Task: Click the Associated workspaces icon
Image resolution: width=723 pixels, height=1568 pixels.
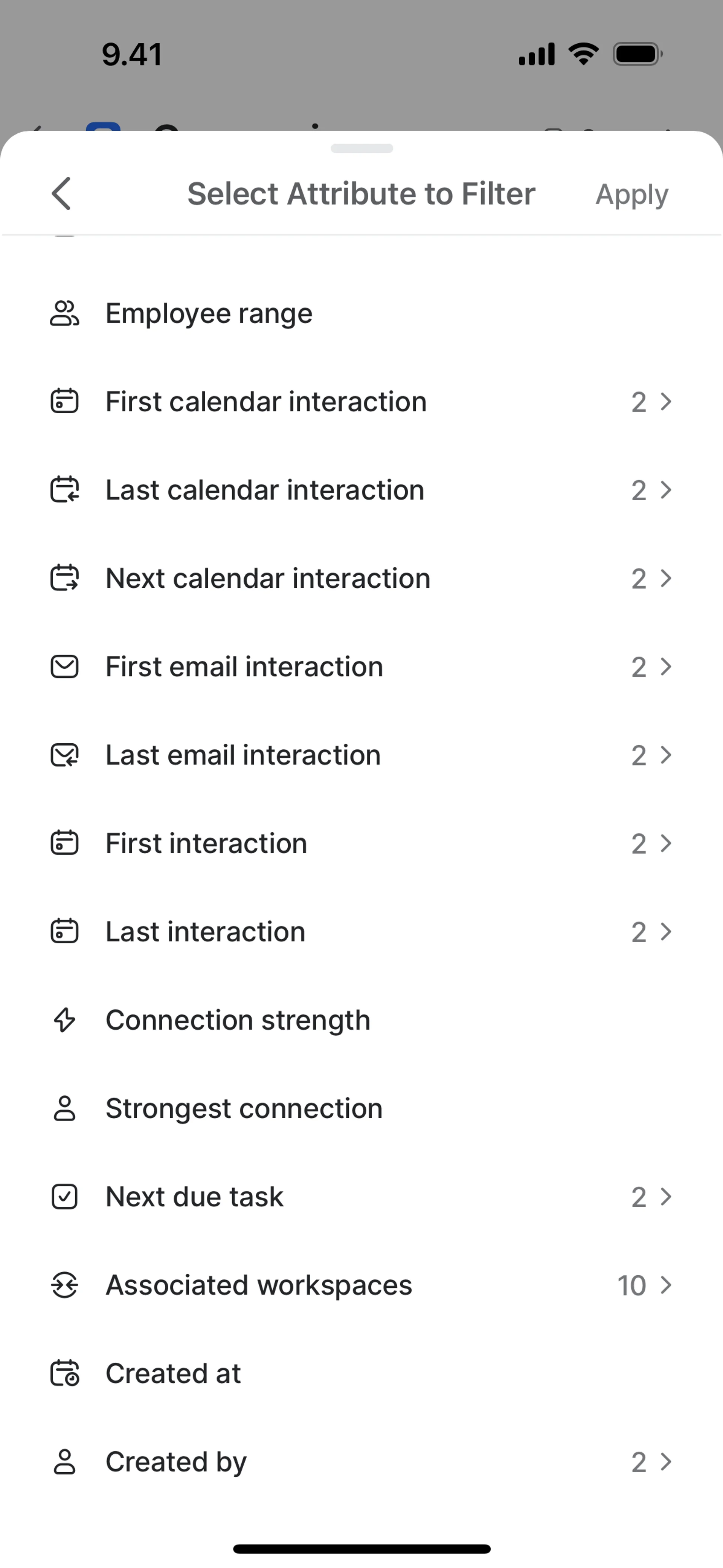Action: (64, 1285)
